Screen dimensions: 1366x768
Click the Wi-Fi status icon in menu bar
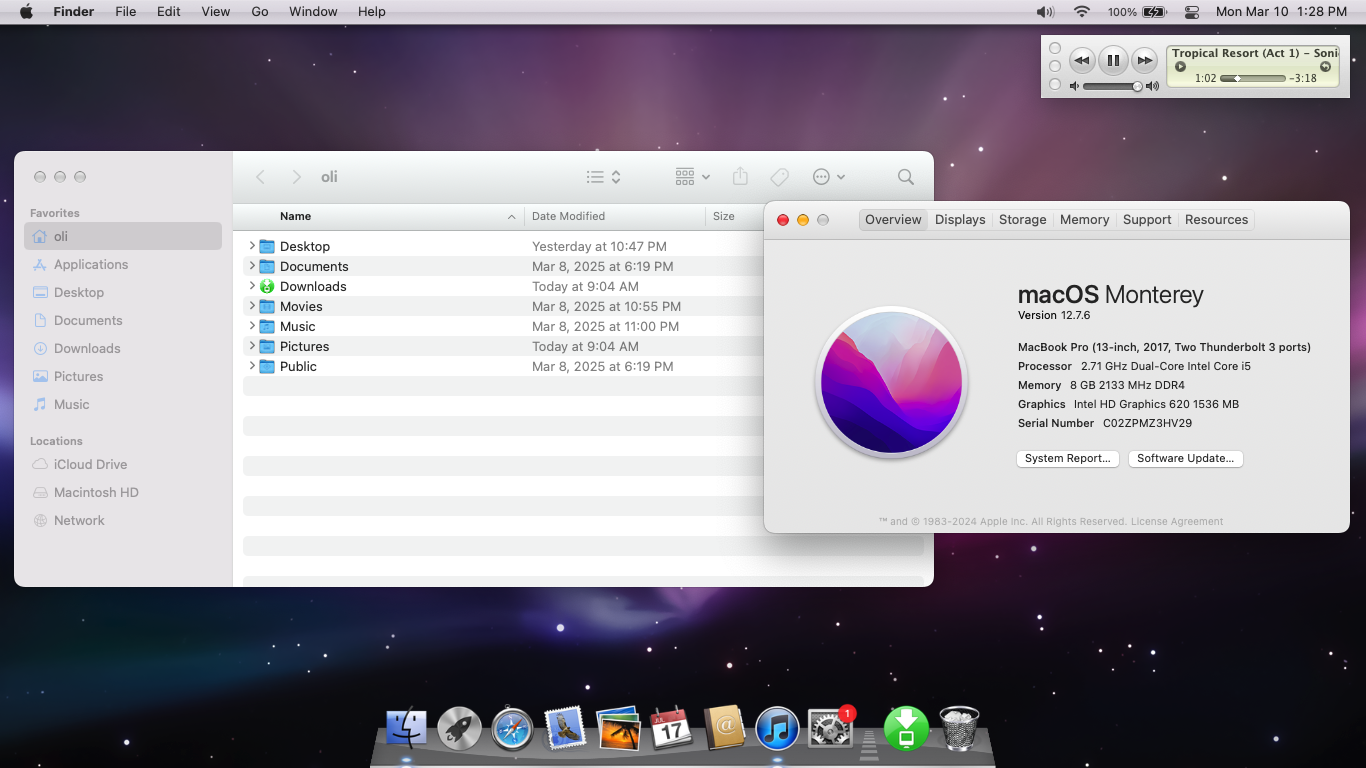[x=1081, y=12]
